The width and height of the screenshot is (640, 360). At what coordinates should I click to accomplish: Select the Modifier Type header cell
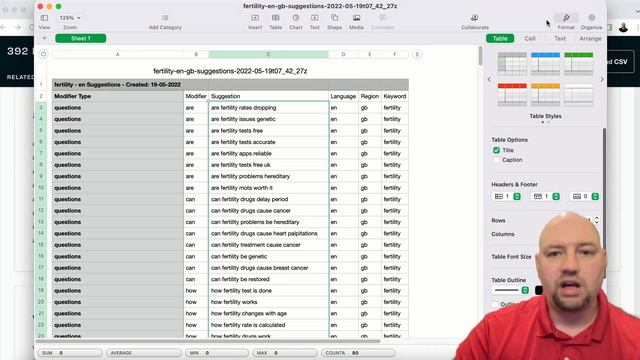[x=118, y=96]
